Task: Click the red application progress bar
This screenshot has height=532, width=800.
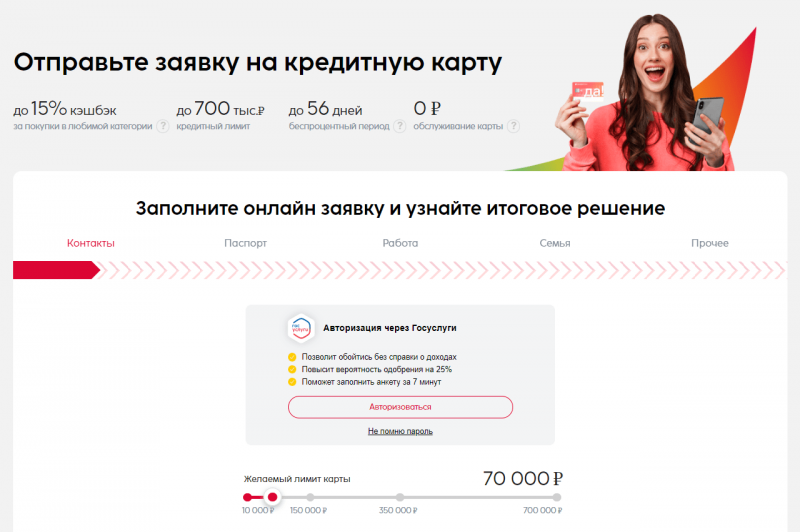Action: pos(56,270)
